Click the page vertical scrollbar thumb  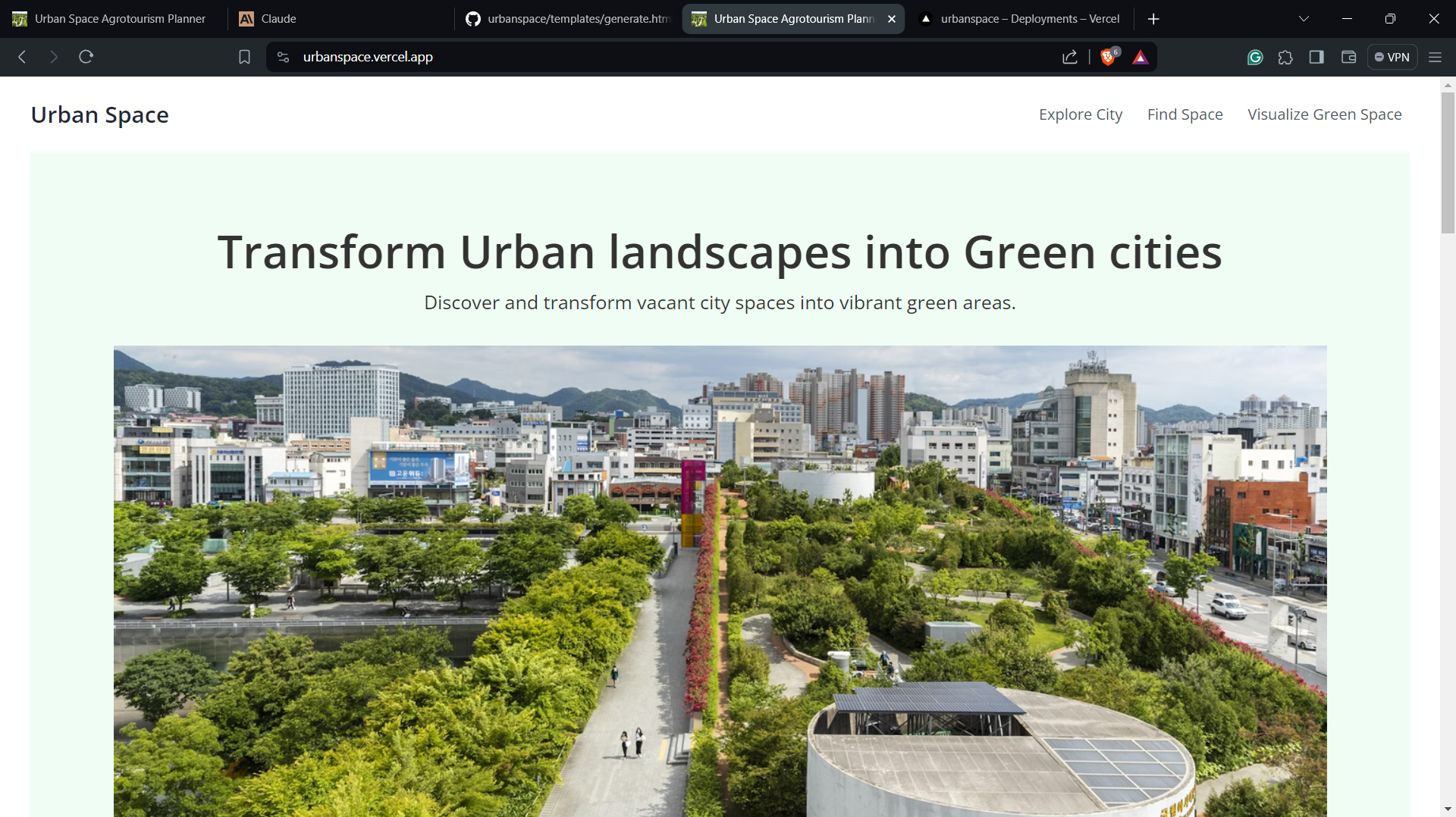point(1448,163)
